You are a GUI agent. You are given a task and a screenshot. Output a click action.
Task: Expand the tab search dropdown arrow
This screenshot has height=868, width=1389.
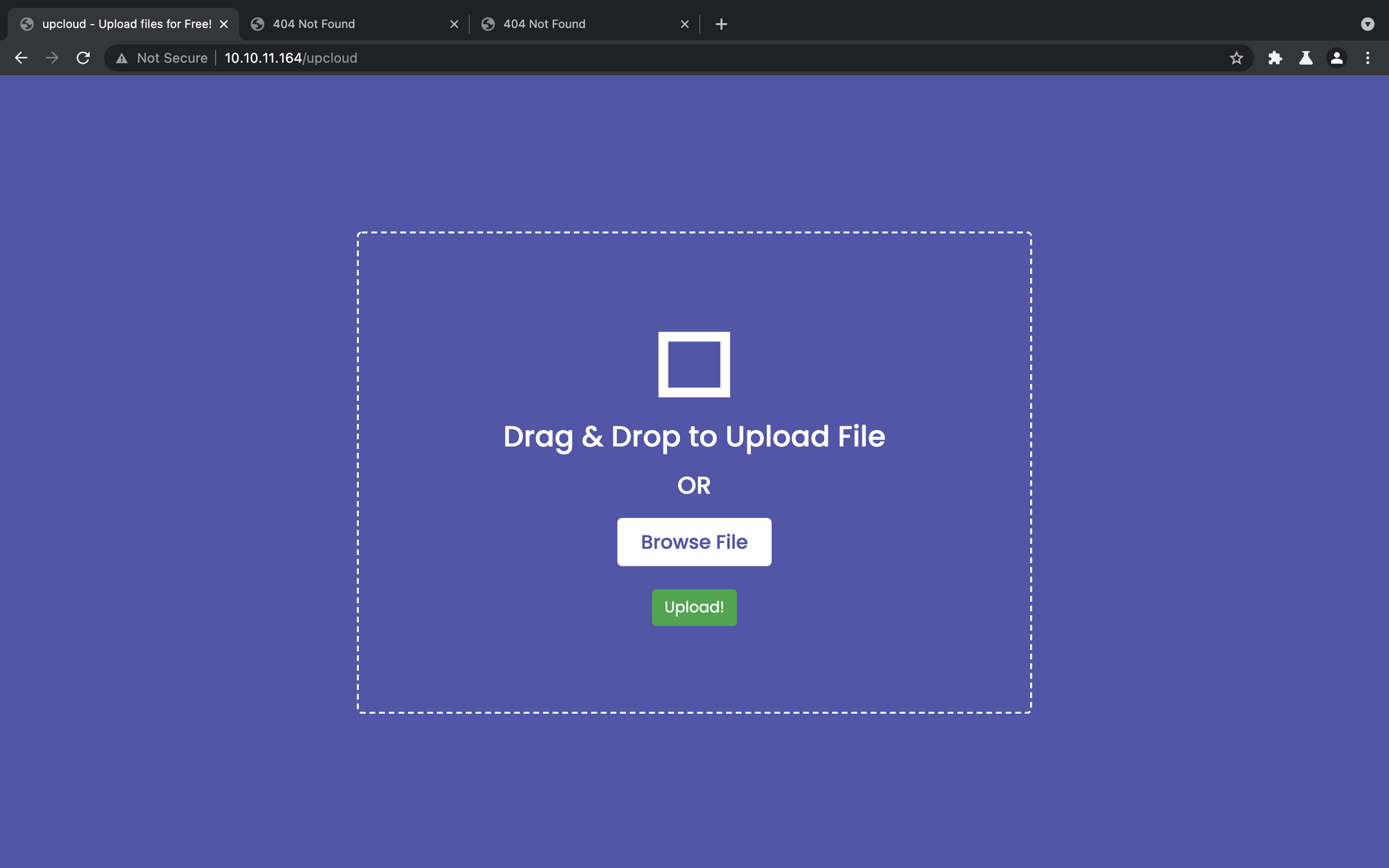[1367, 24]
